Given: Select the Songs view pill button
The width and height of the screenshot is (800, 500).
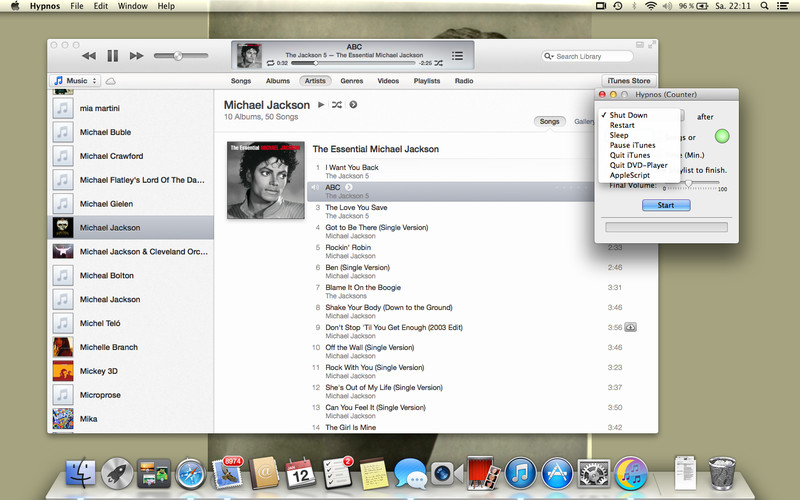Looking at the screenshot, I should [x=549, y=121].
